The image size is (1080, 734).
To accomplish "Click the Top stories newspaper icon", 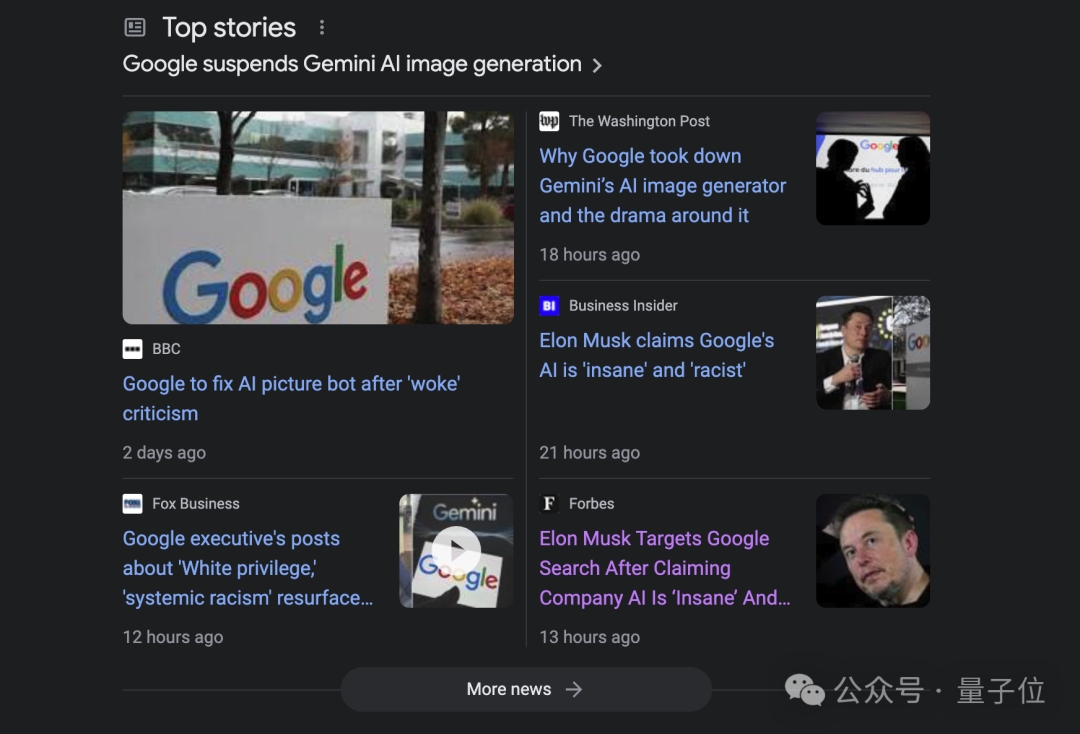I will (x=134, y=28).
